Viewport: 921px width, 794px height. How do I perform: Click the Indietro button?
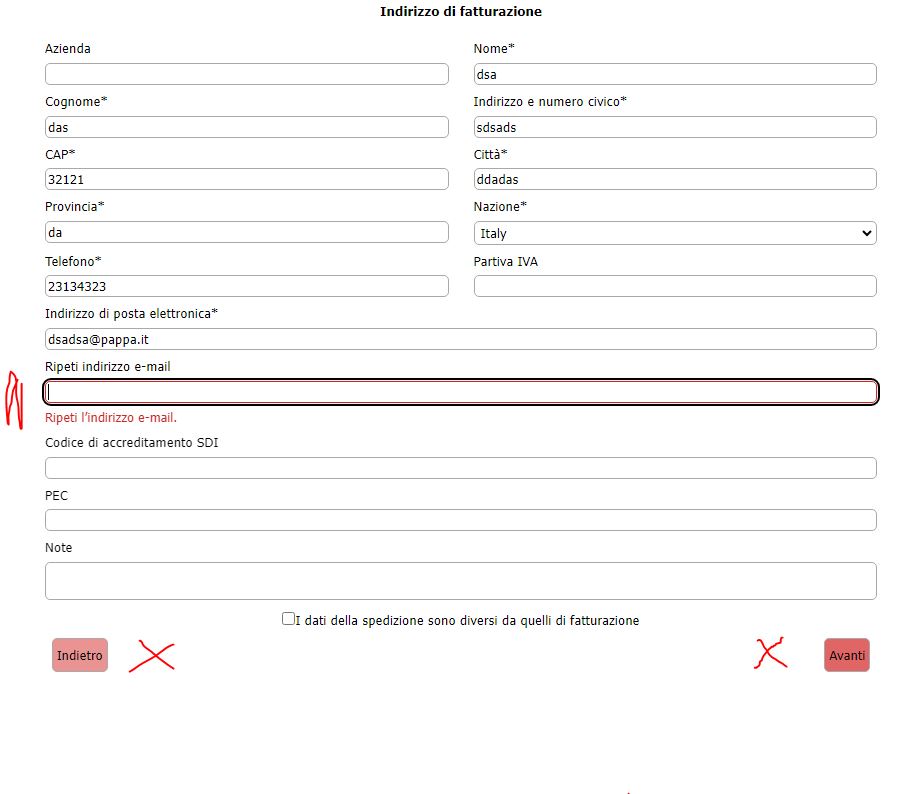80,655
